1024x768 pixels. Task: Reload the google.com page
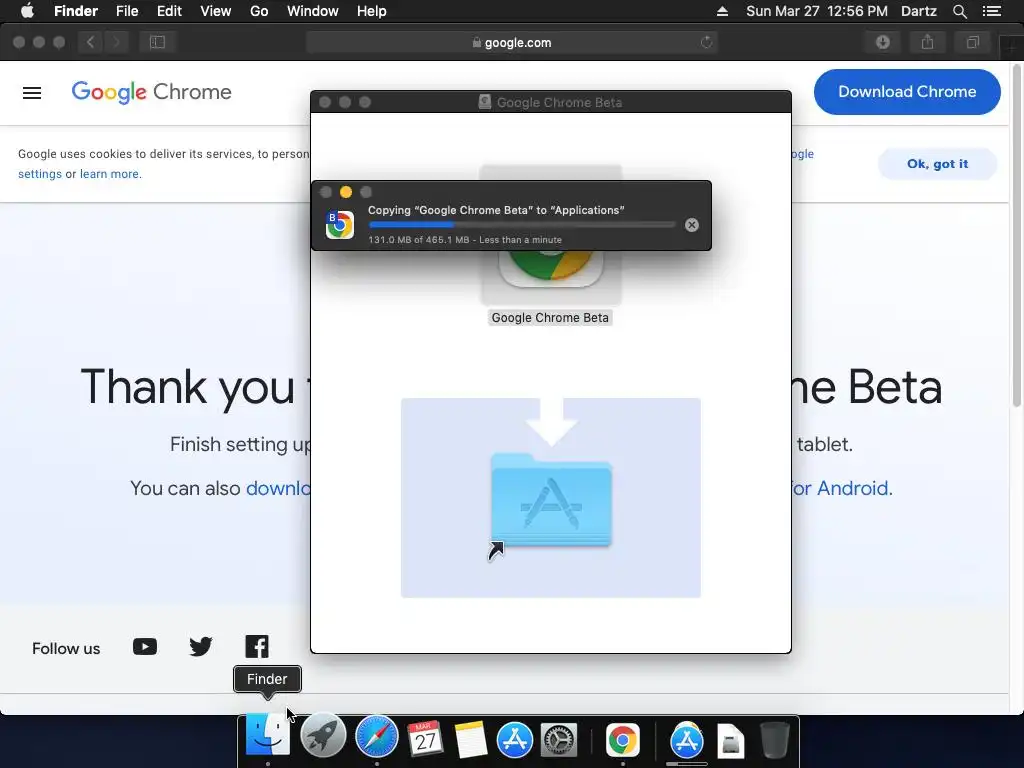(707, 42)
